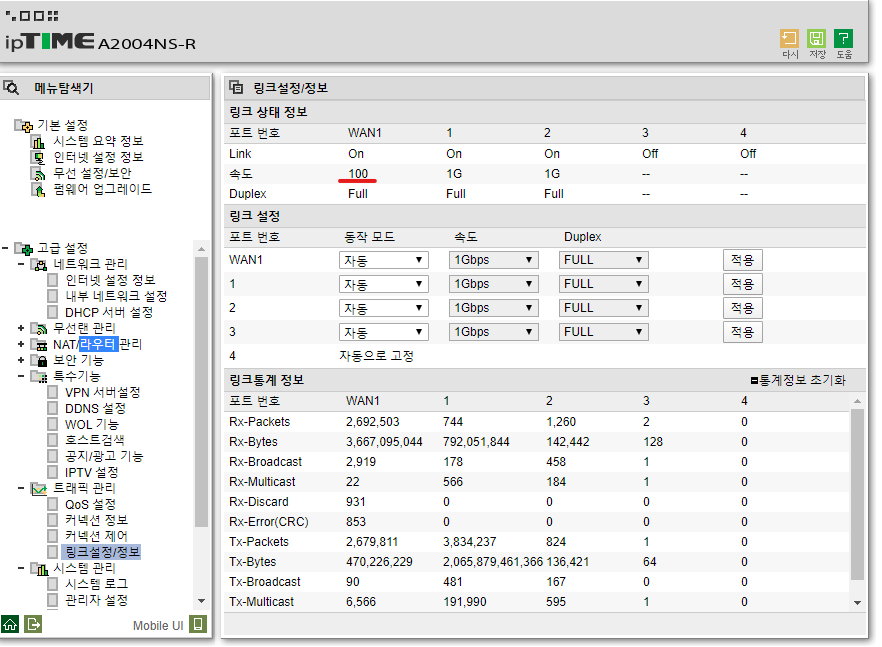The width and height of the screenshot is (882, 647).
Task: Click the 링크설정/정보 panel title icon
Action: [236, 87]
